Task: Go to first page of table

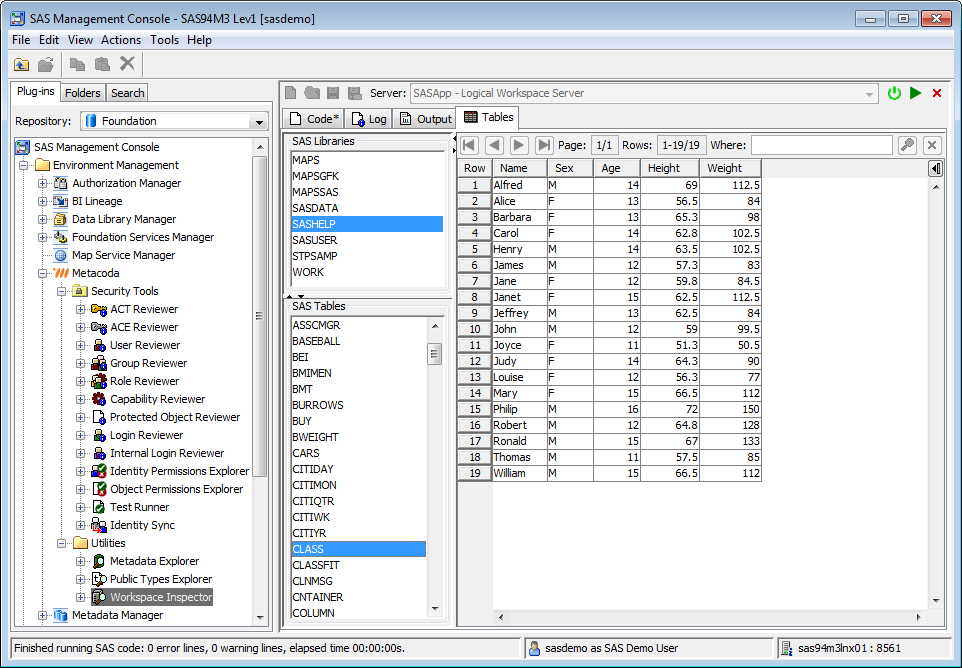Action: tap(470, 145)
